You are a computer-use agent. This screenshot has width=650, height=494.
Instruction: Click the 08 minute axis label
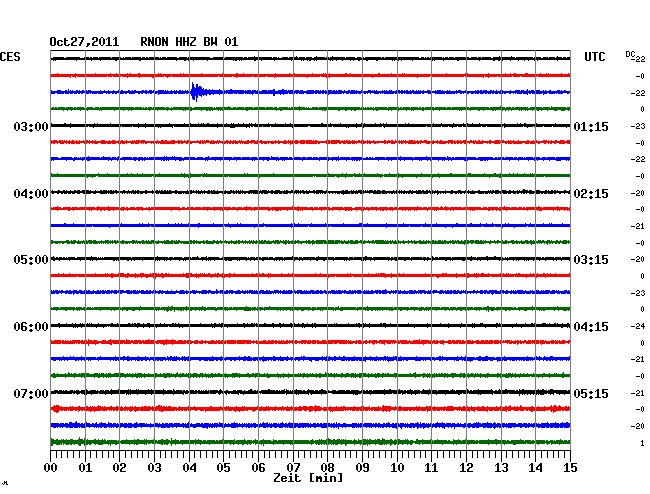(327, 468)
